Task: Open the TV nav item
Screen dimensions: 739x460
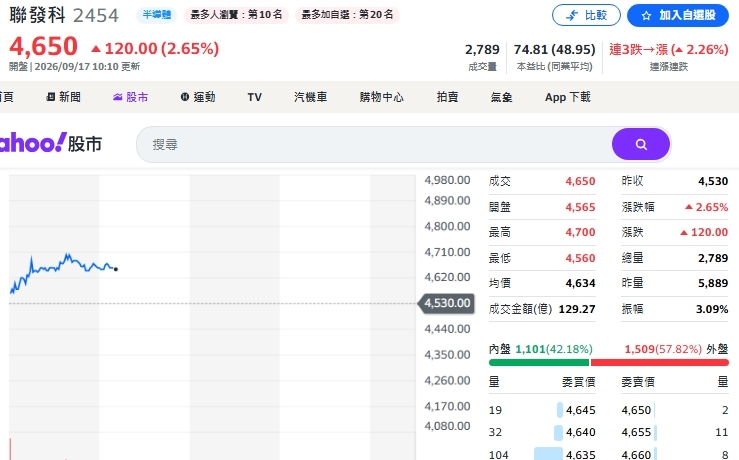Action: click(x=255, y=97)
